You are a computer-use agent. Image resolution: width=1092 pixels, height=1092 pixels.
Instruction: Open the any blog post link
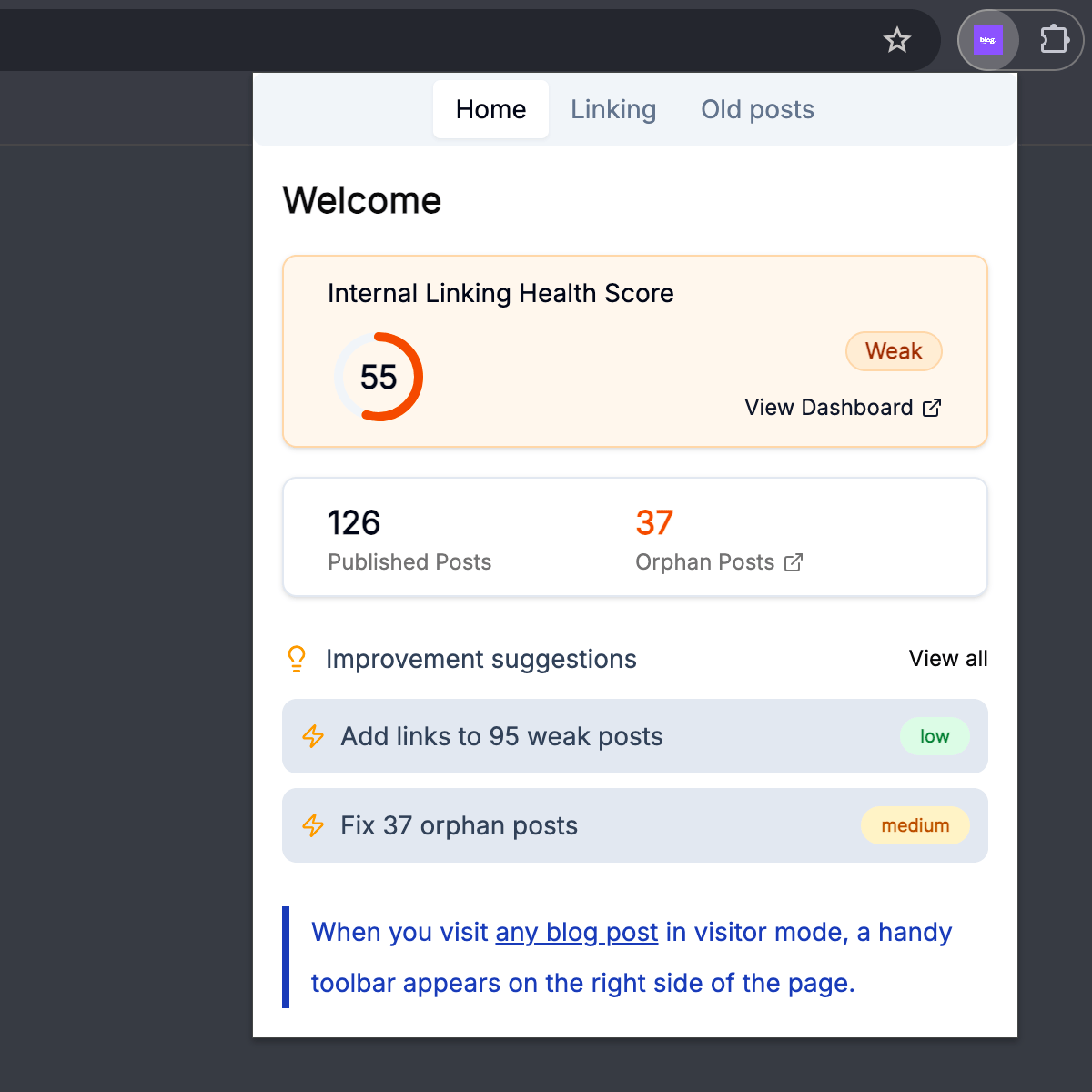[x=576, y=932]
